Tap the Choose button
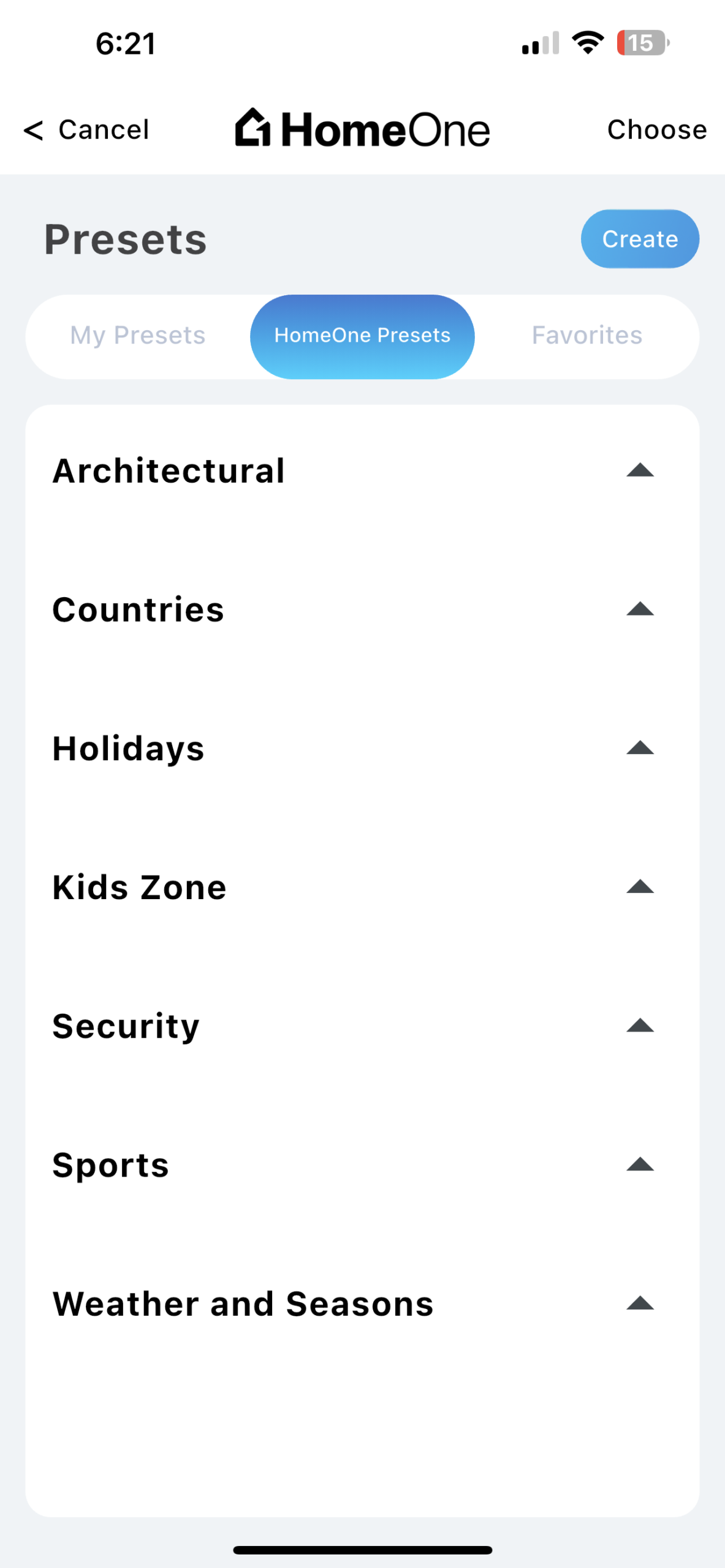The image size is (725, 1568). (657, 130)
